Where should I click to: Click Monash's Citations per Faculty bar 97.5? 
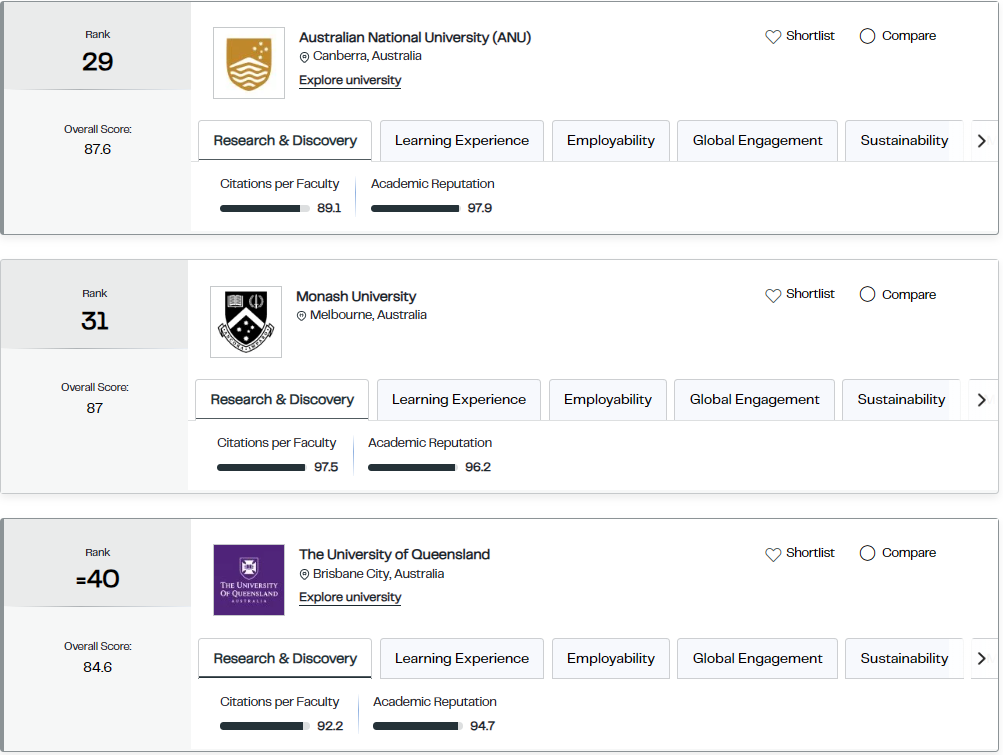[x=261, y=468]
